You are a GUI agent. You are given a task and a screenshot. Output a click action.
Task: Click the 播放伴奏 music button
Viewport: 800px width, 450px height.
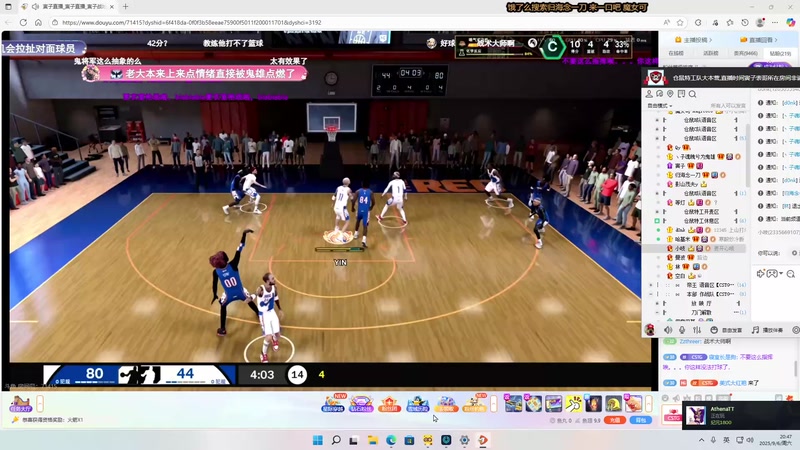[x=767, y=330]
